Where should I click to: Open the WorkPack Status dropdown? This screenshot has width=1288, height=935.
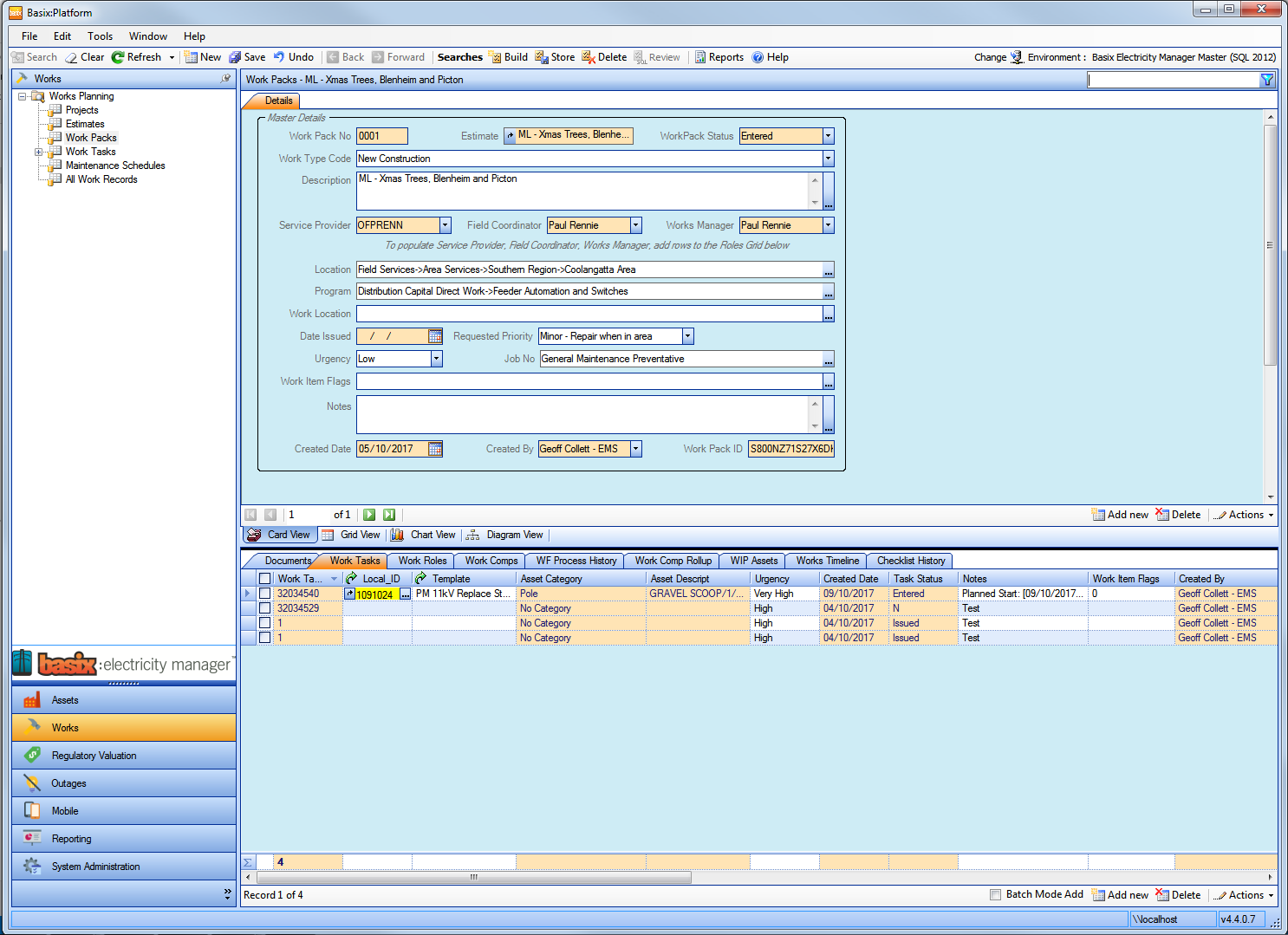click(x=828, y=135)
